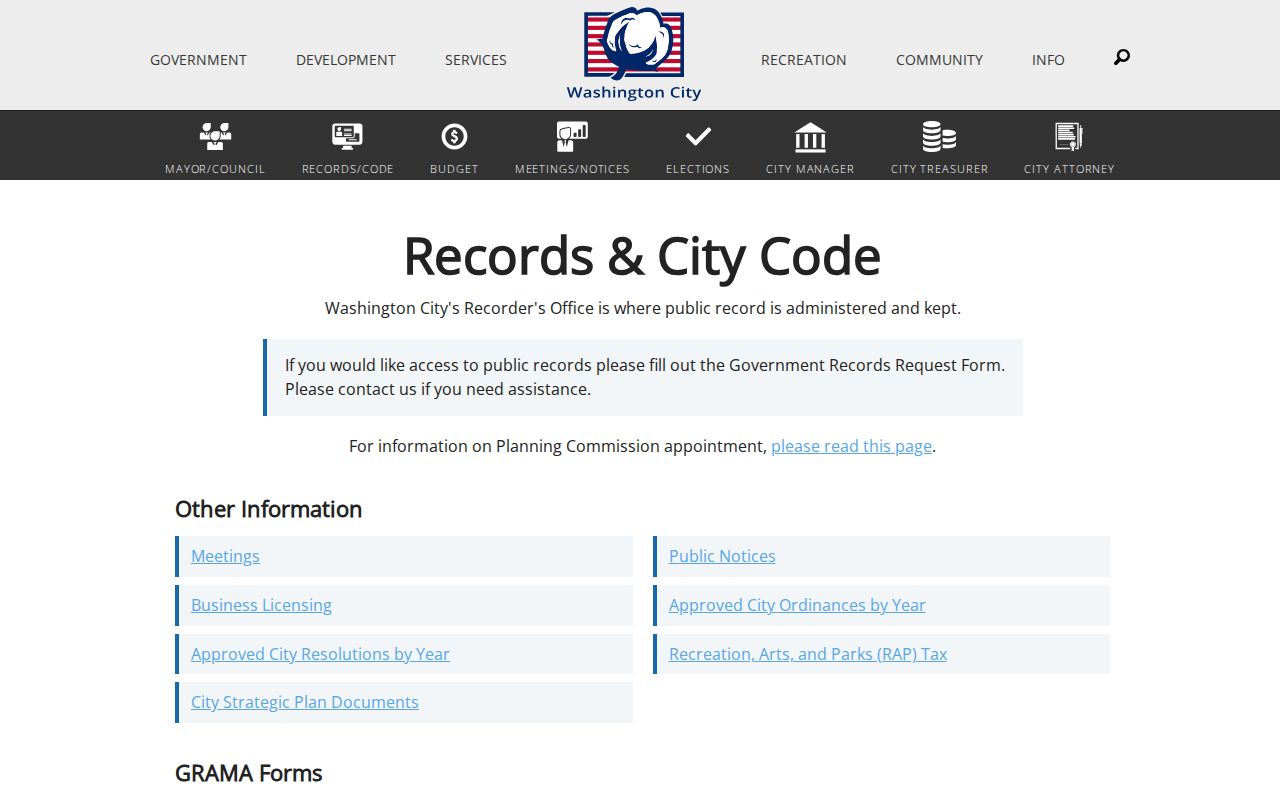Click the 'GRAMA Forms' heading
Screen dimensions: 1280x800
click(x=249, y=773)
